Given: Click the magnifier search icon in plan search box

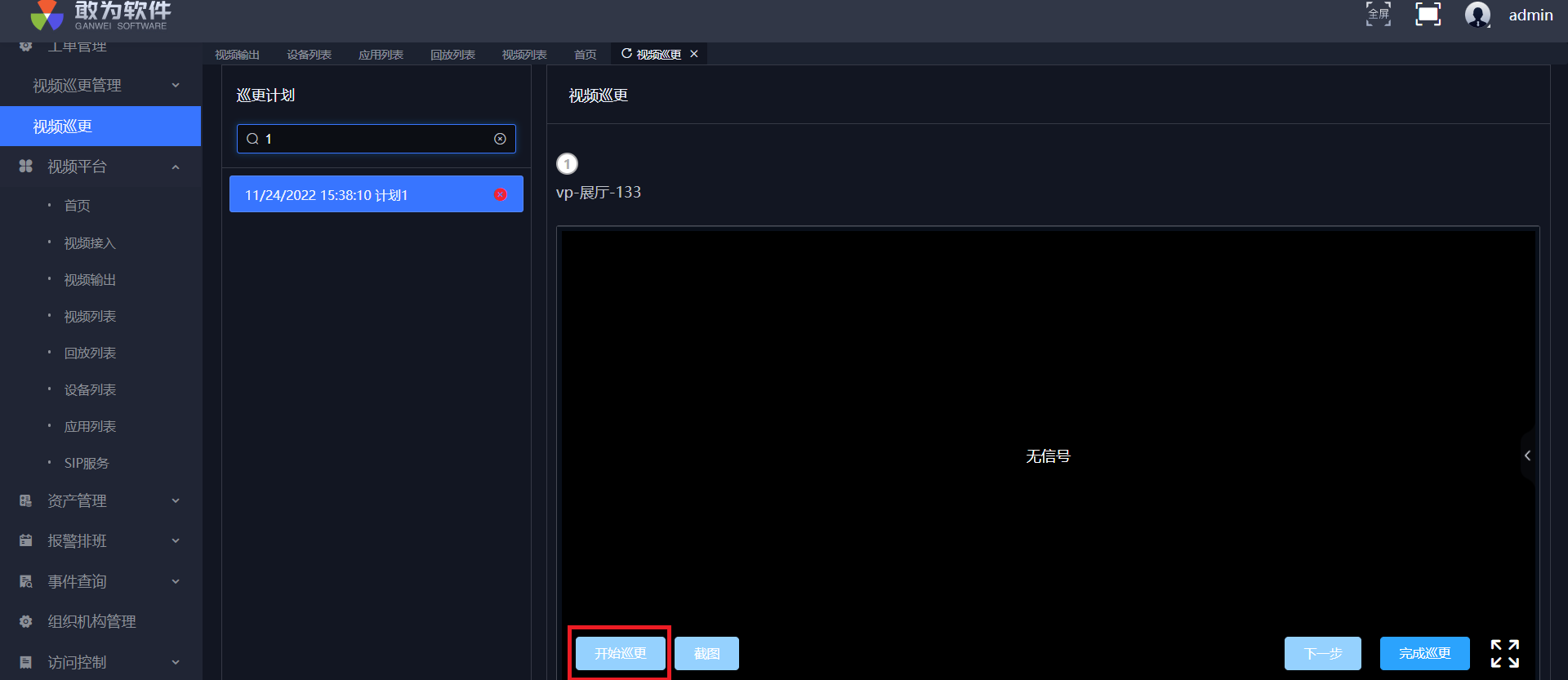Looking at the screenshot, I should 252,139.
